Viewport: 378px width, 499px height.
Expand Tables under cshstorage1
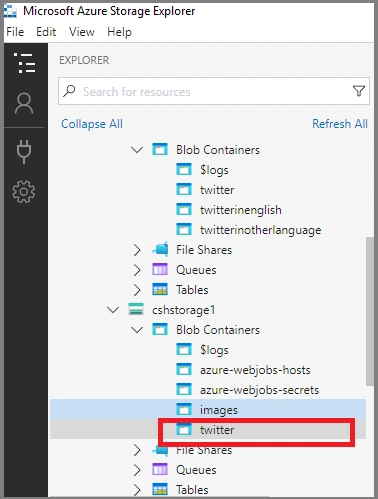point(137,490)
